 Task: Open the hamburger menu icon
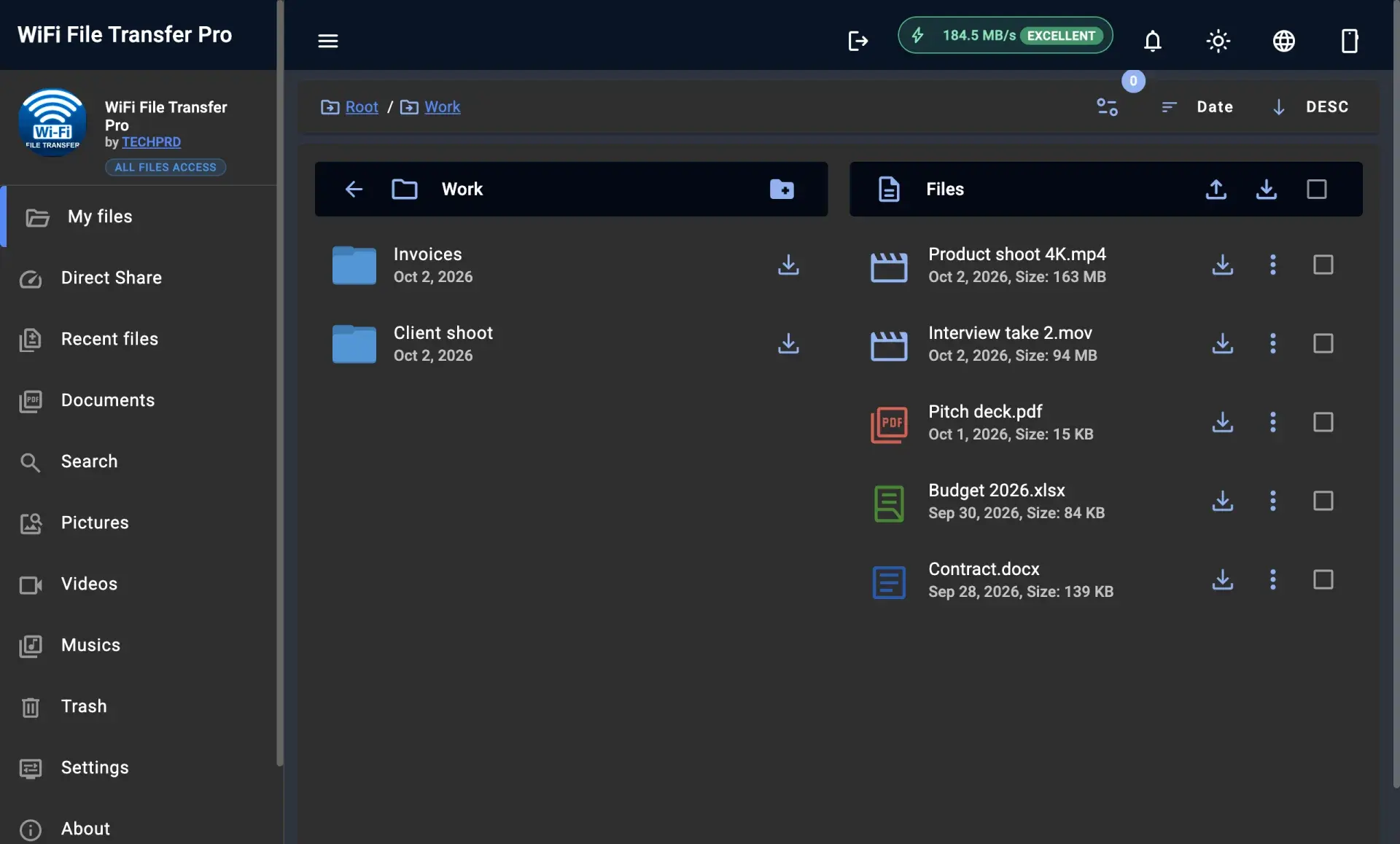pyautogui.click(x=328, y=41)
